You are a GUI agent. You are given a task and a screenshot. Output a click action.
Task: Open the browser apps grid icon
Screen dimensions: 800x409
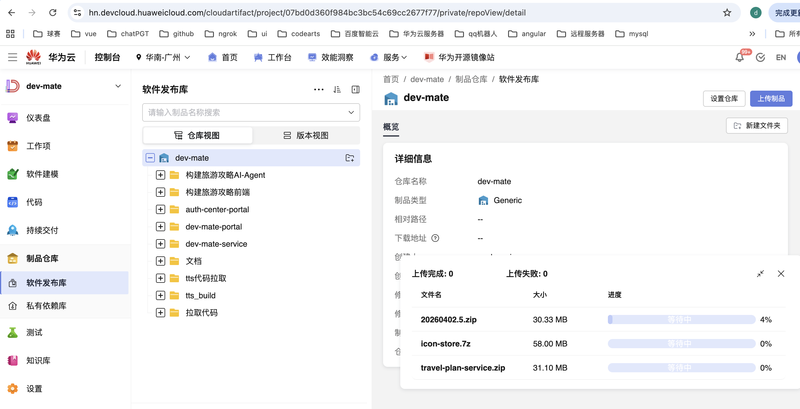10,34
